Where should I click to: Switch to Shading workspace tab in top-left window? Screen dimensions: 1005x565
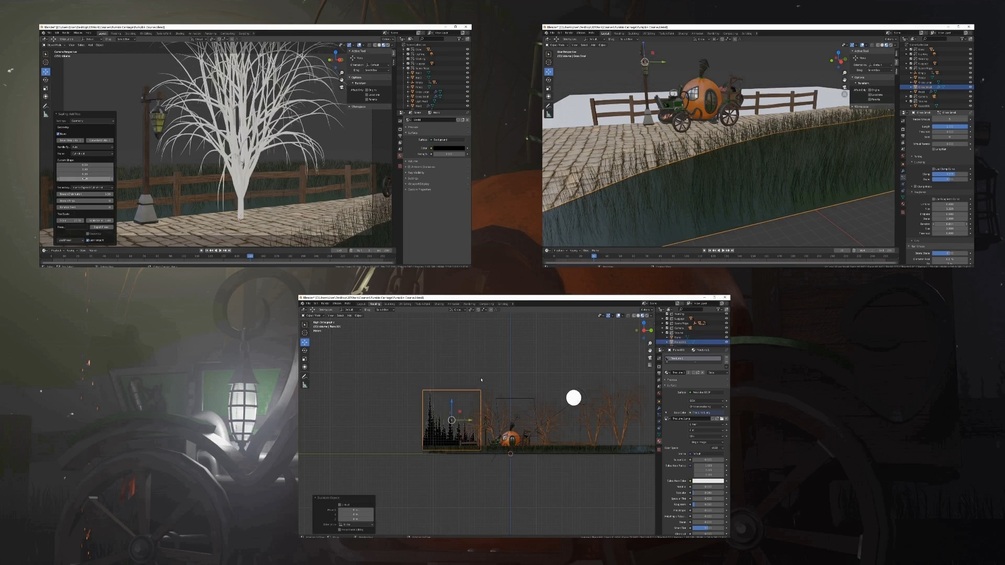pyautogui.click(x=179, y=33)
